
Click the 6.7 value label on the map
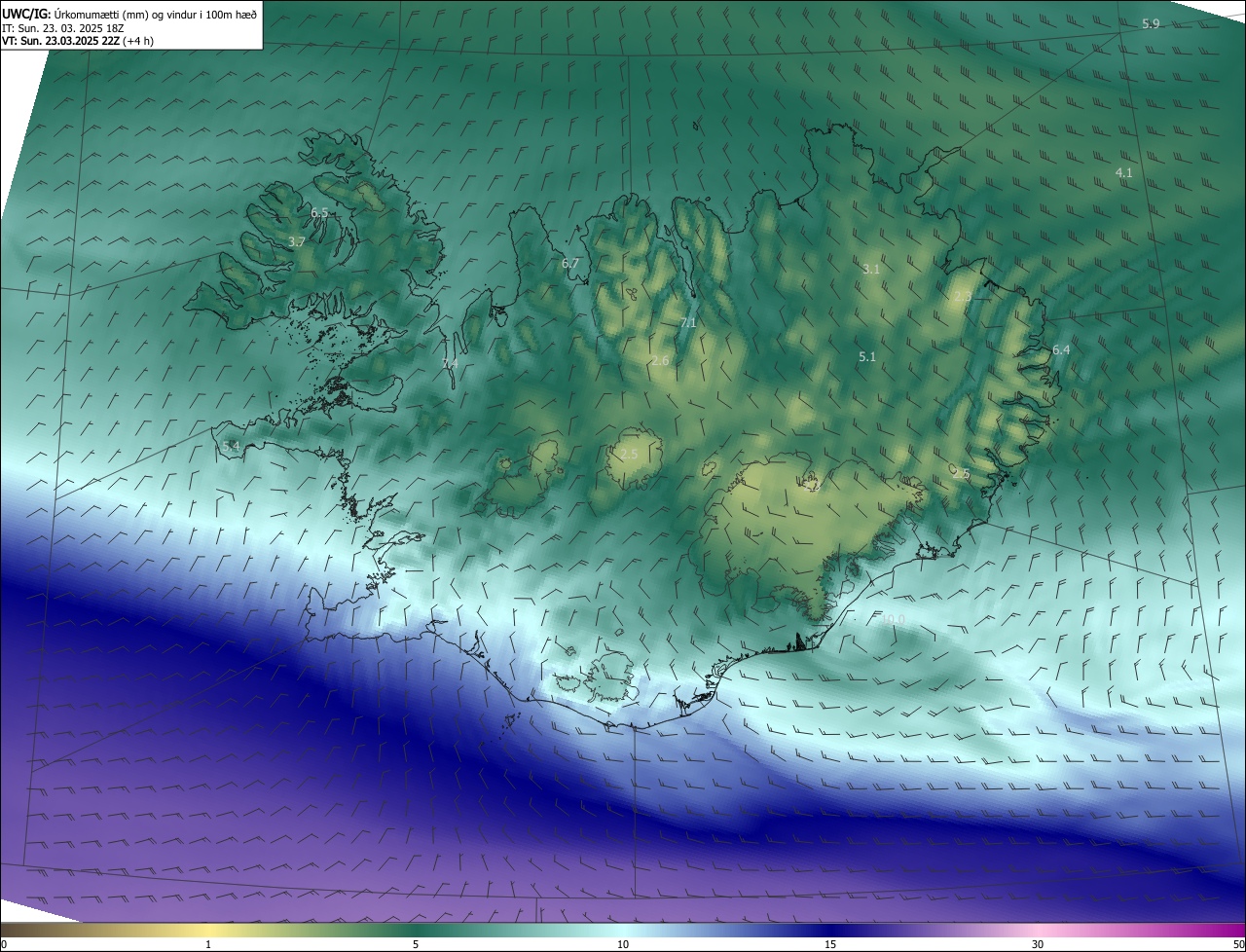click(x=570, y=263)
